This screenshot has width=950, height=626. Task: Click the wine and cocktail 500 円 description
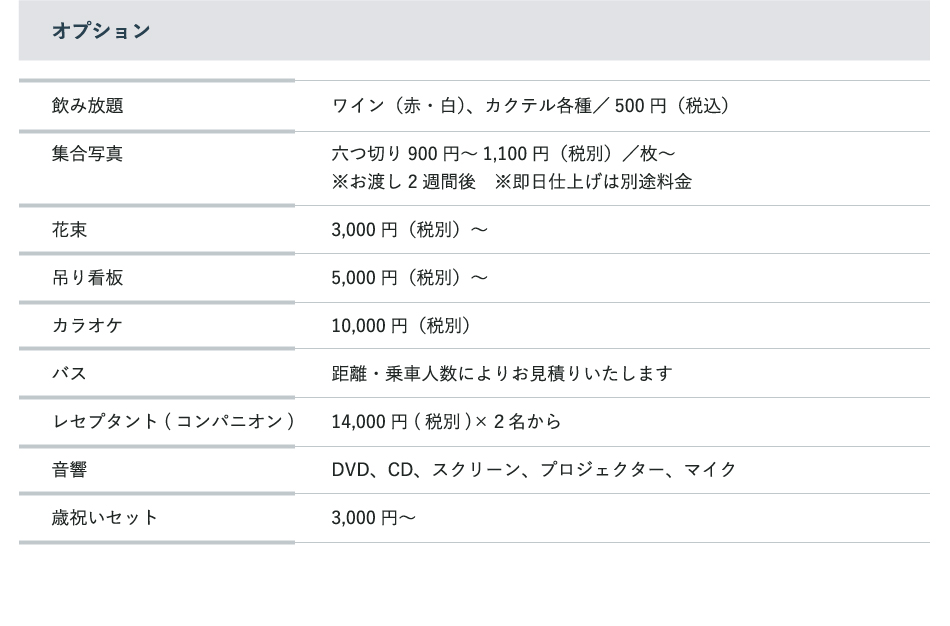(531, 106)
